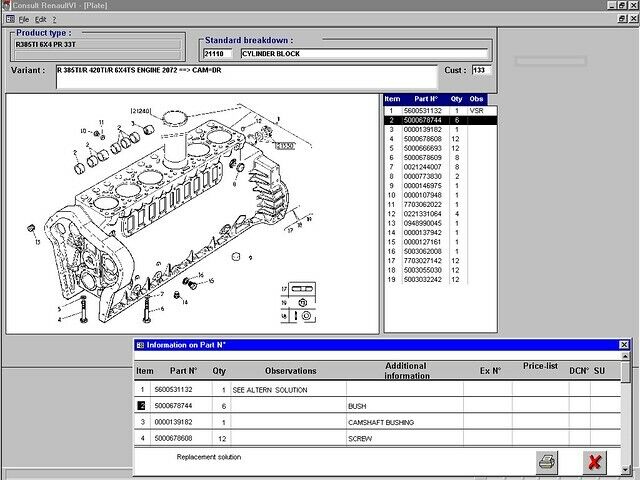Close the Information on Part N° window
The image size is (640, 480).
click(624, 345)
